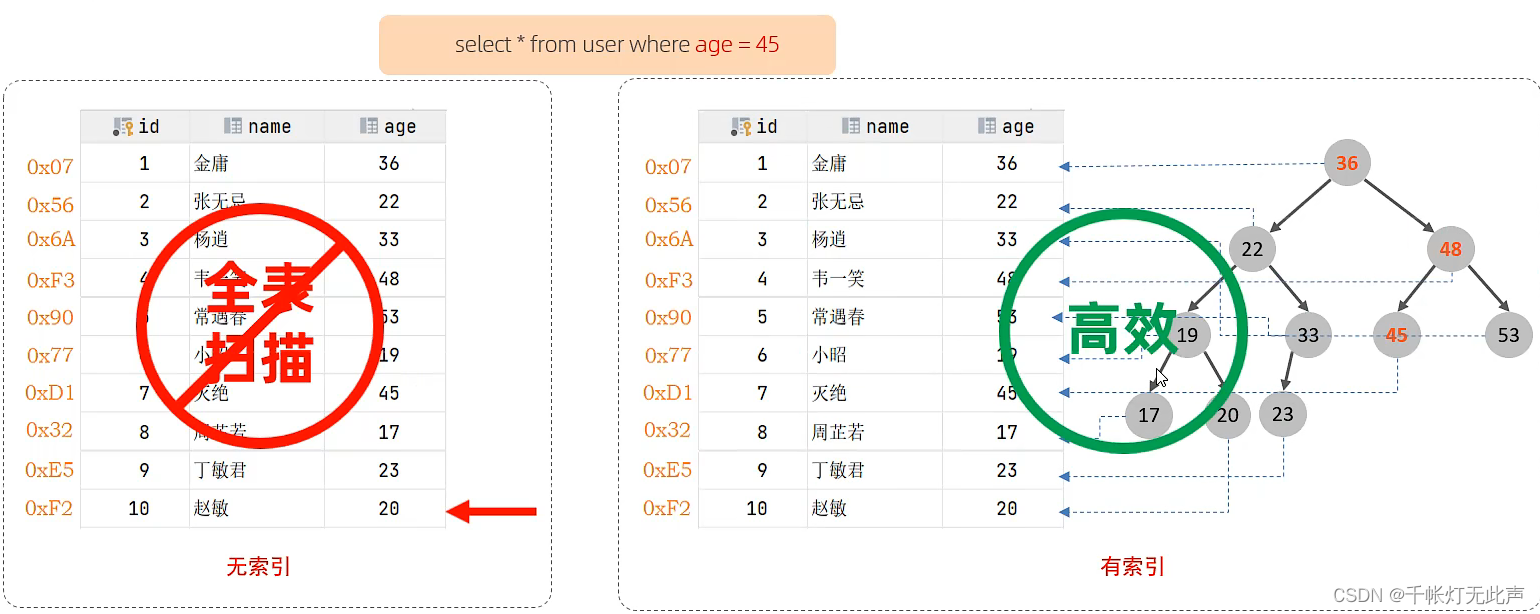This screenshot has width=1540, height=614.
Task: Click the age column icon in 有索引 table header
Action: coord(986,126)
